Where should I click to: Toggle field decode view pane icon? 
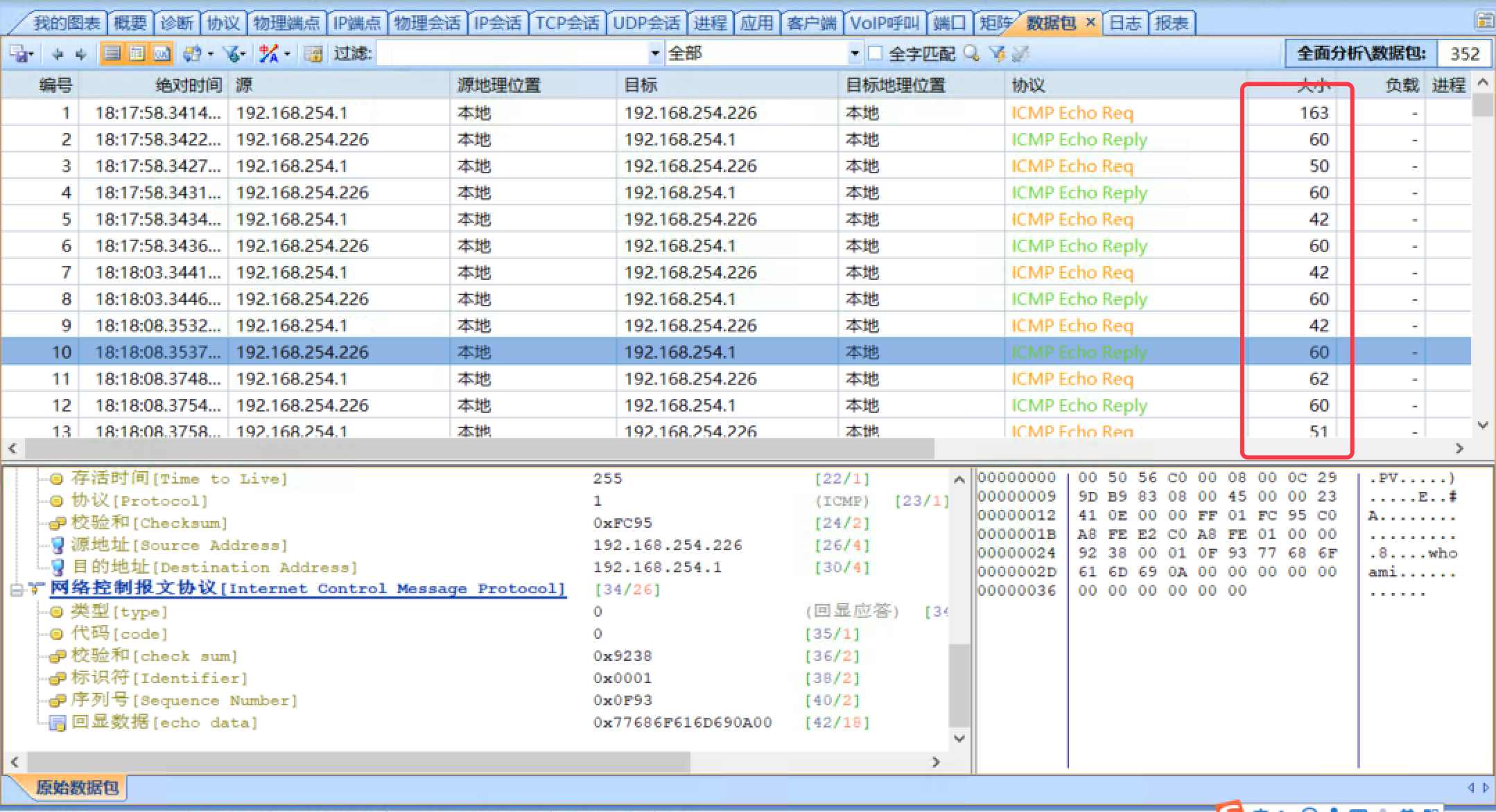pyautogui.click(x=137, y=53)
